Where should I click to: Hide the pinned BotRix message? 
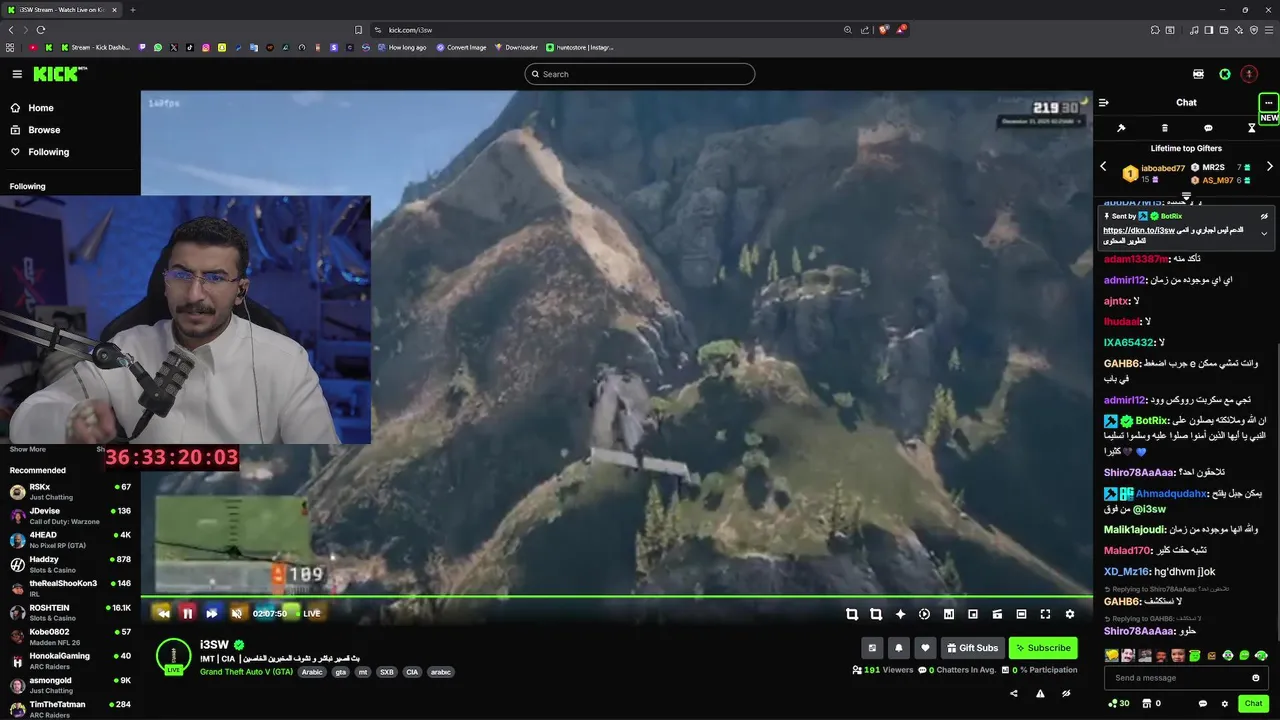click(x=1264, y=216)
